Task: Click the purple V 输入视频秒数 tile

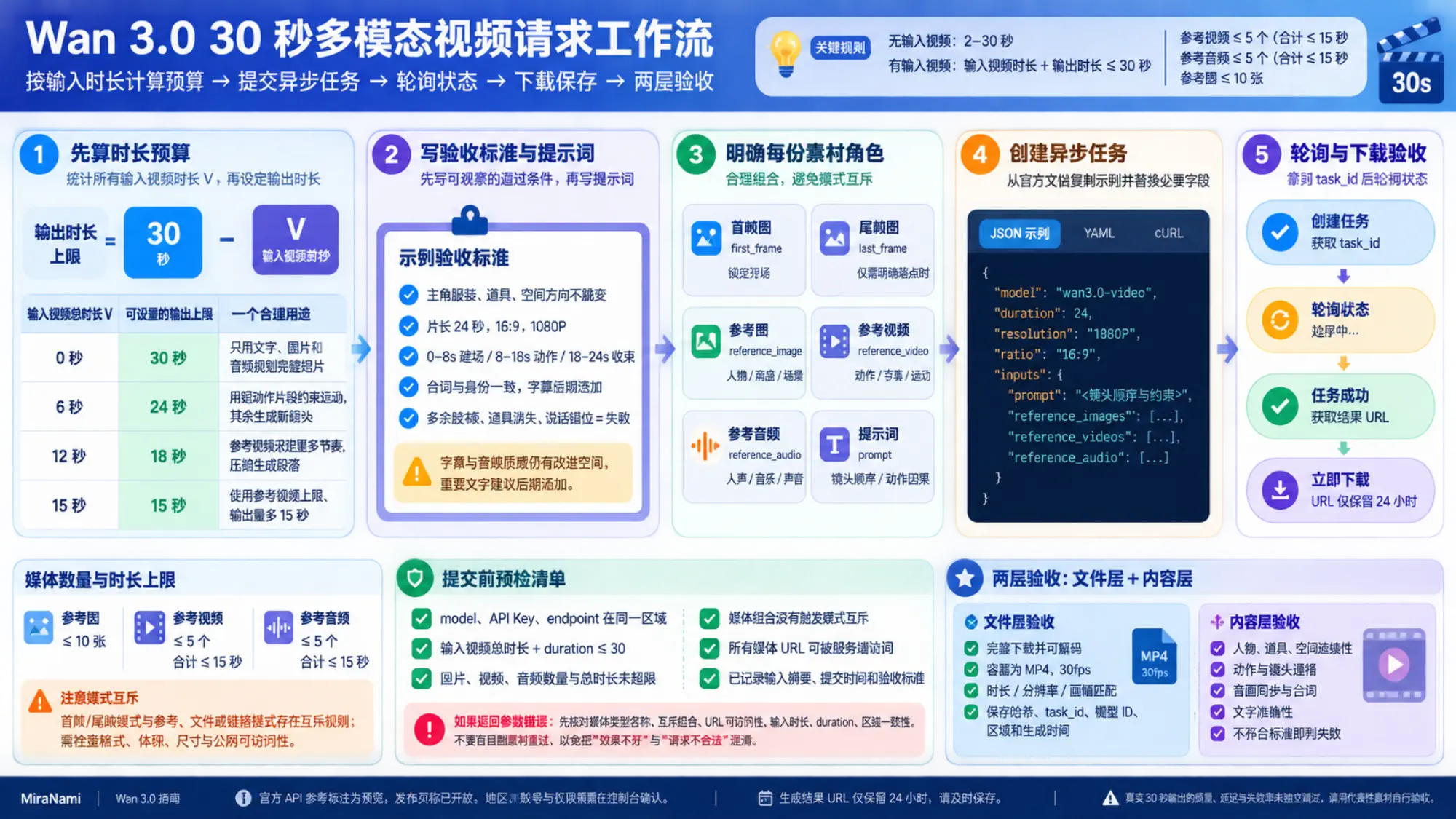Action: click(296, 240)
